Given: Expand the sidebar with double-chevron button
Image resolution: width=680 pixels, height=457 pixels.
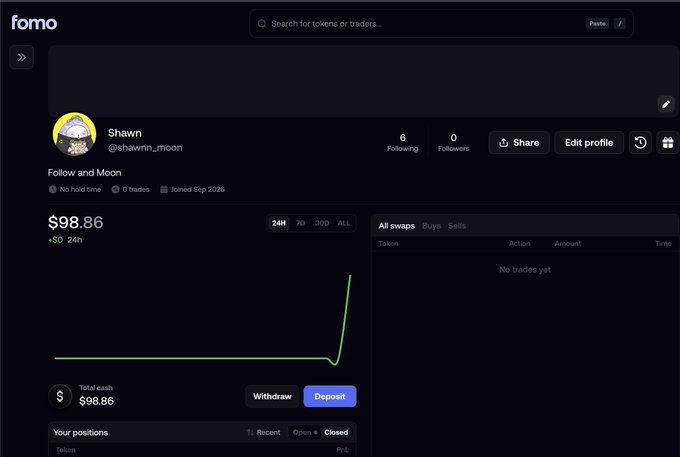Looking at the screenshot, I should 22,57.
